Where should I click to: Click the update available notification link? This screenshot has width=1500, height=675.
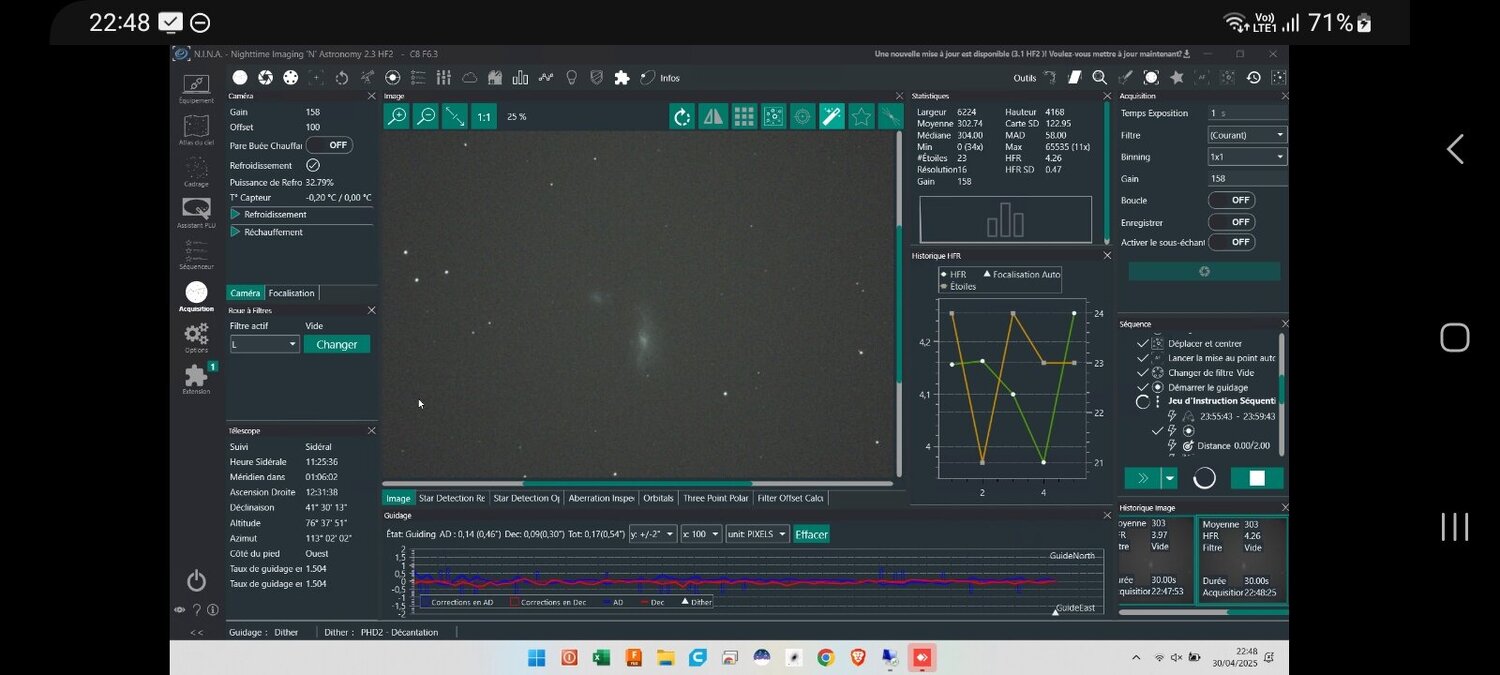pos(1031,54)
